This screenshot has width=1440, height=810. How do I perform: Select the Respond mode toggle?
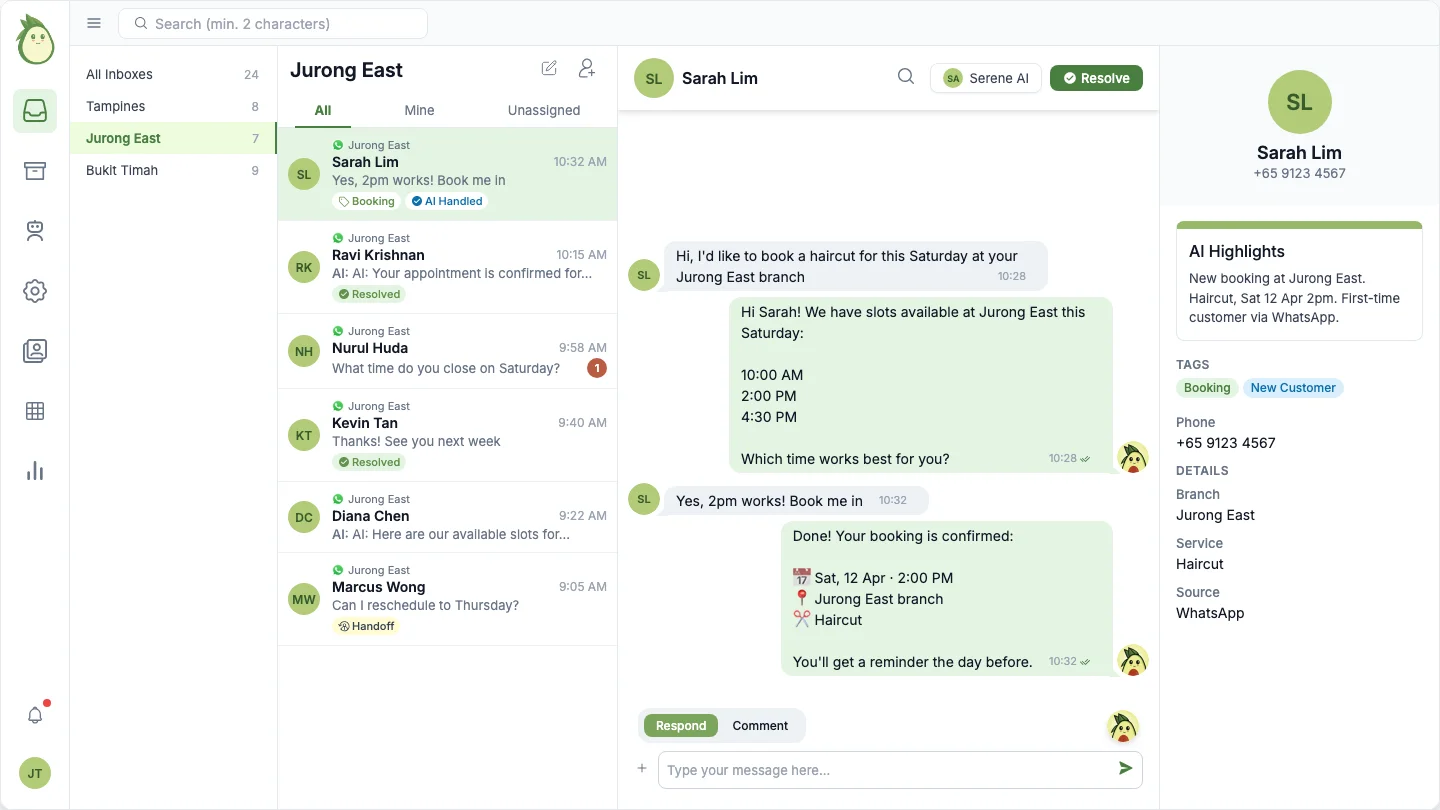[680, 725]
